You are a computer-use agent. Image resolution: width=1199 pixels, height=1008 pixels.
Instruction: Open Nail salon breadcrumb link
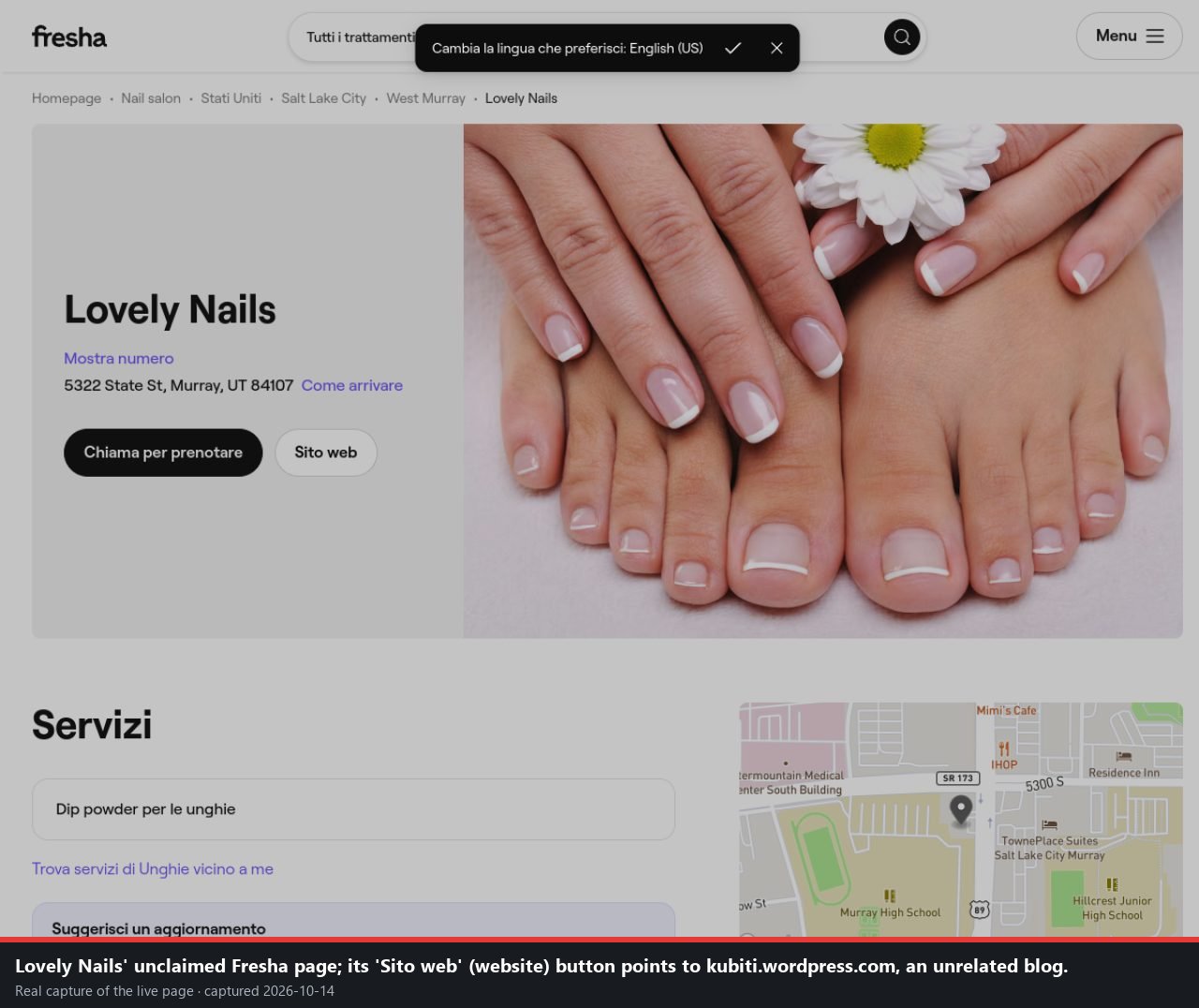pos(151,98)
